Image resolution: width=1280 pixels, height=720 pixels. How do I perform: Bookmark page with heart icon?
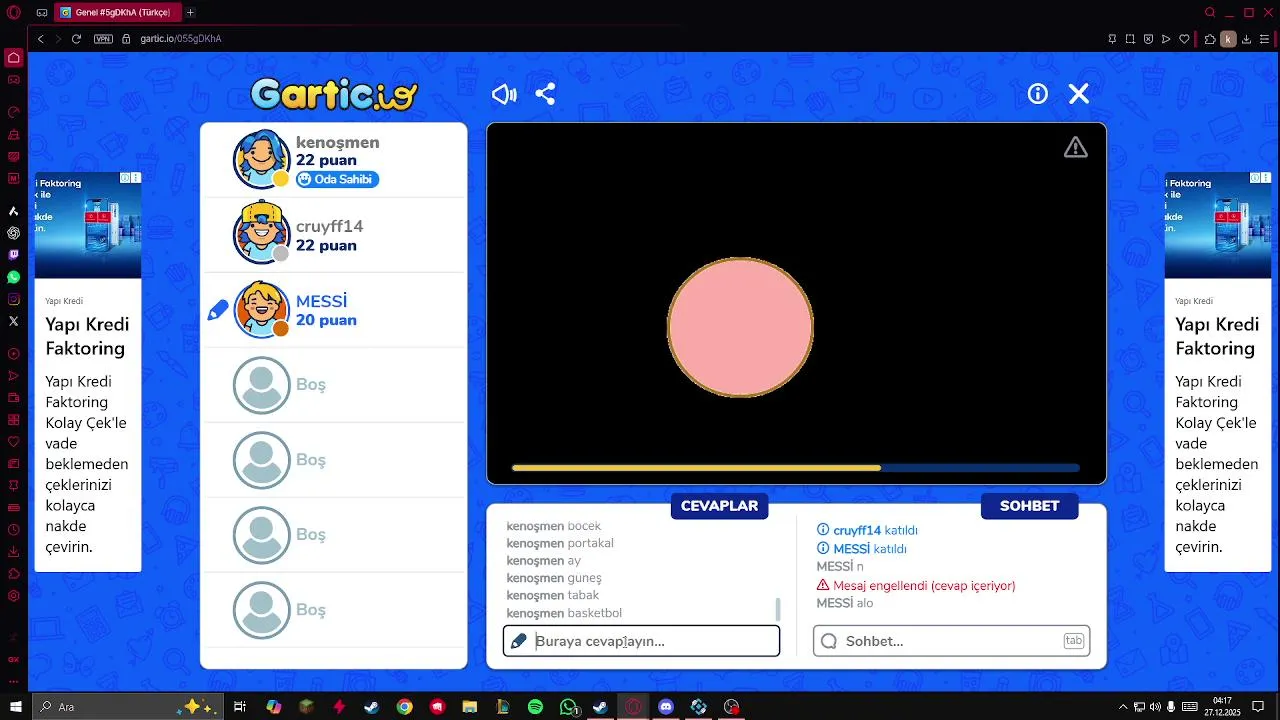coord(1185,39)
